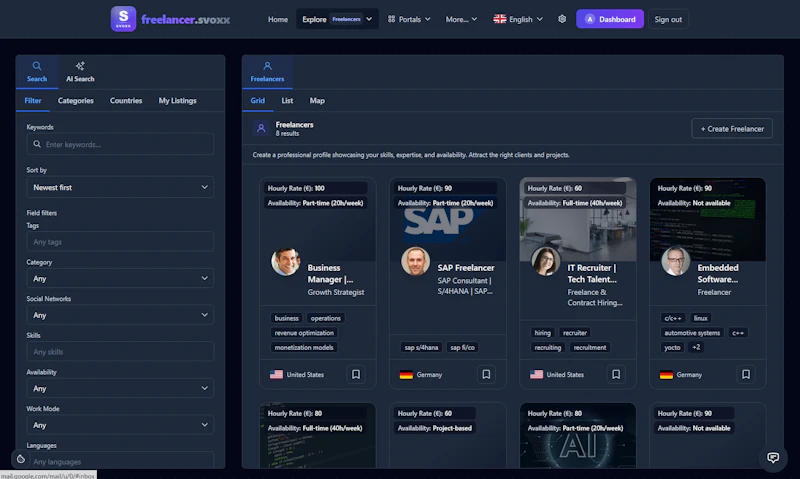Click the Create Freelancer button
800x479 pixels.
click(x=732, y=129)
